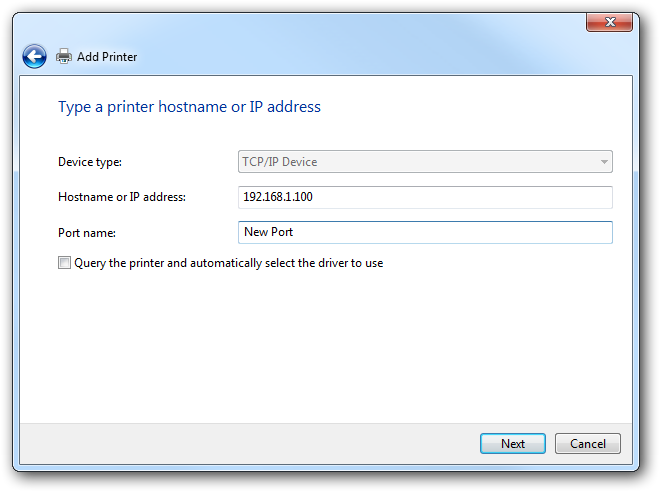Click inside the Hostname or IP address field
The image size is (660, 492).
click(425, 197)
